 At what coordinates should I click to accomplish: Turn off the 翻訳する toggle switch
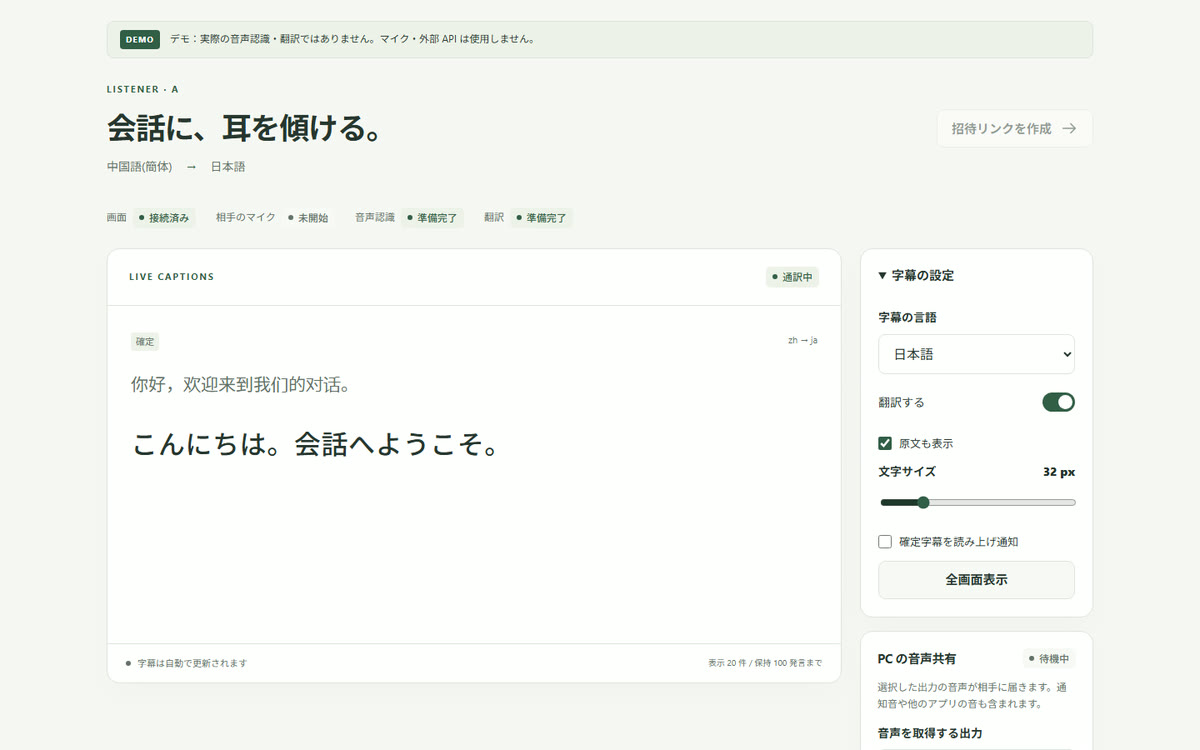click(x=1058, y=402)
